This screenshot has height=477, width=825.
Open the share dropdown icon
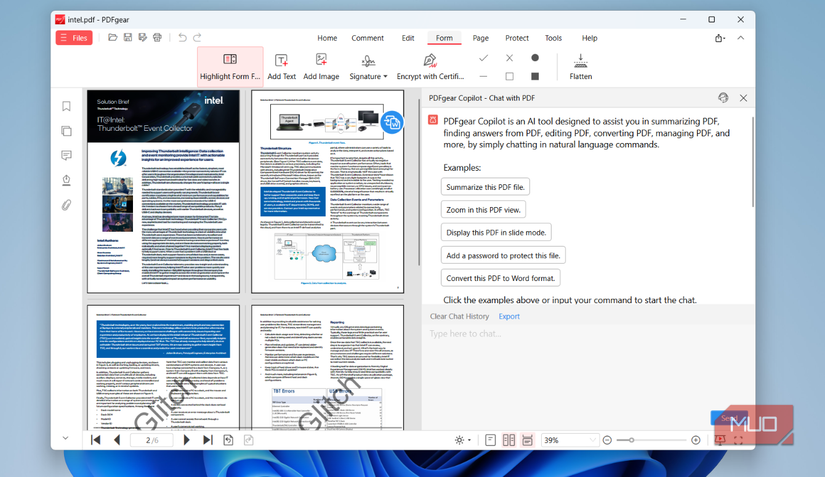click(720, 38)
